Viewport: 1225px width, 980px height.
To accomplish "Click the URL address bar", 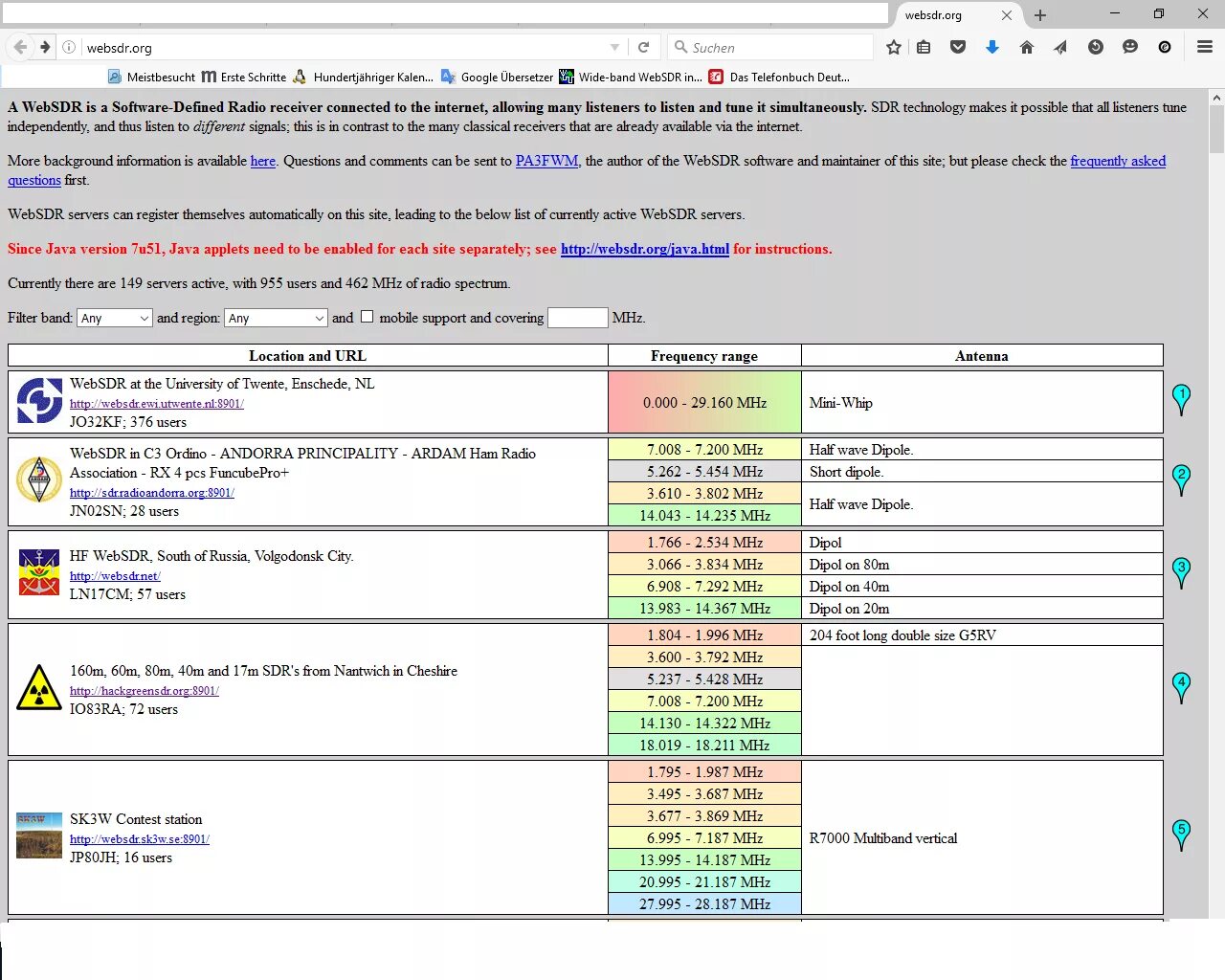I will [x=345, y=47].
